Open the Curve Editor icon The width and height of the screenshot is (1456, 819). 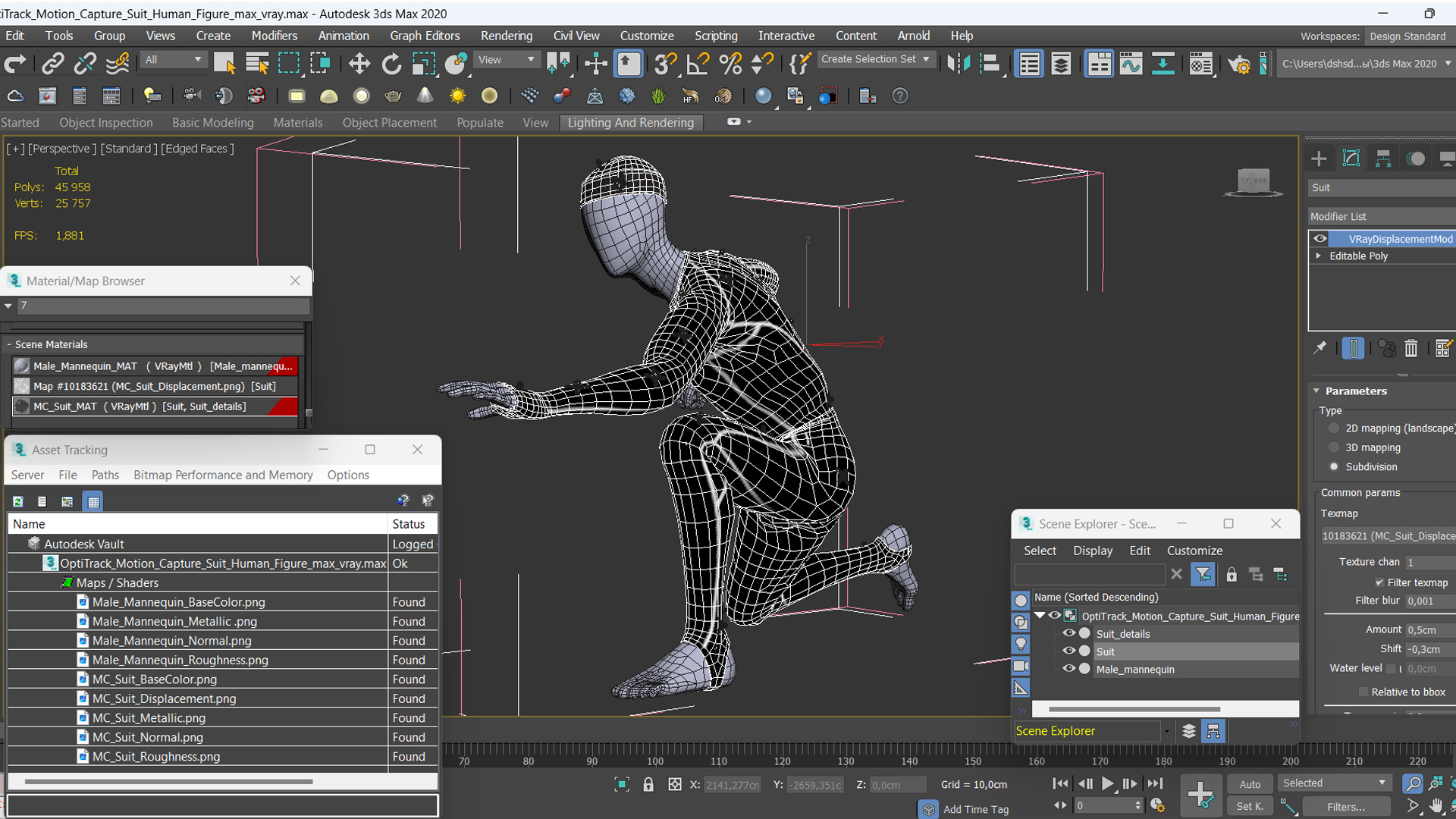[x=1130, y=64]
